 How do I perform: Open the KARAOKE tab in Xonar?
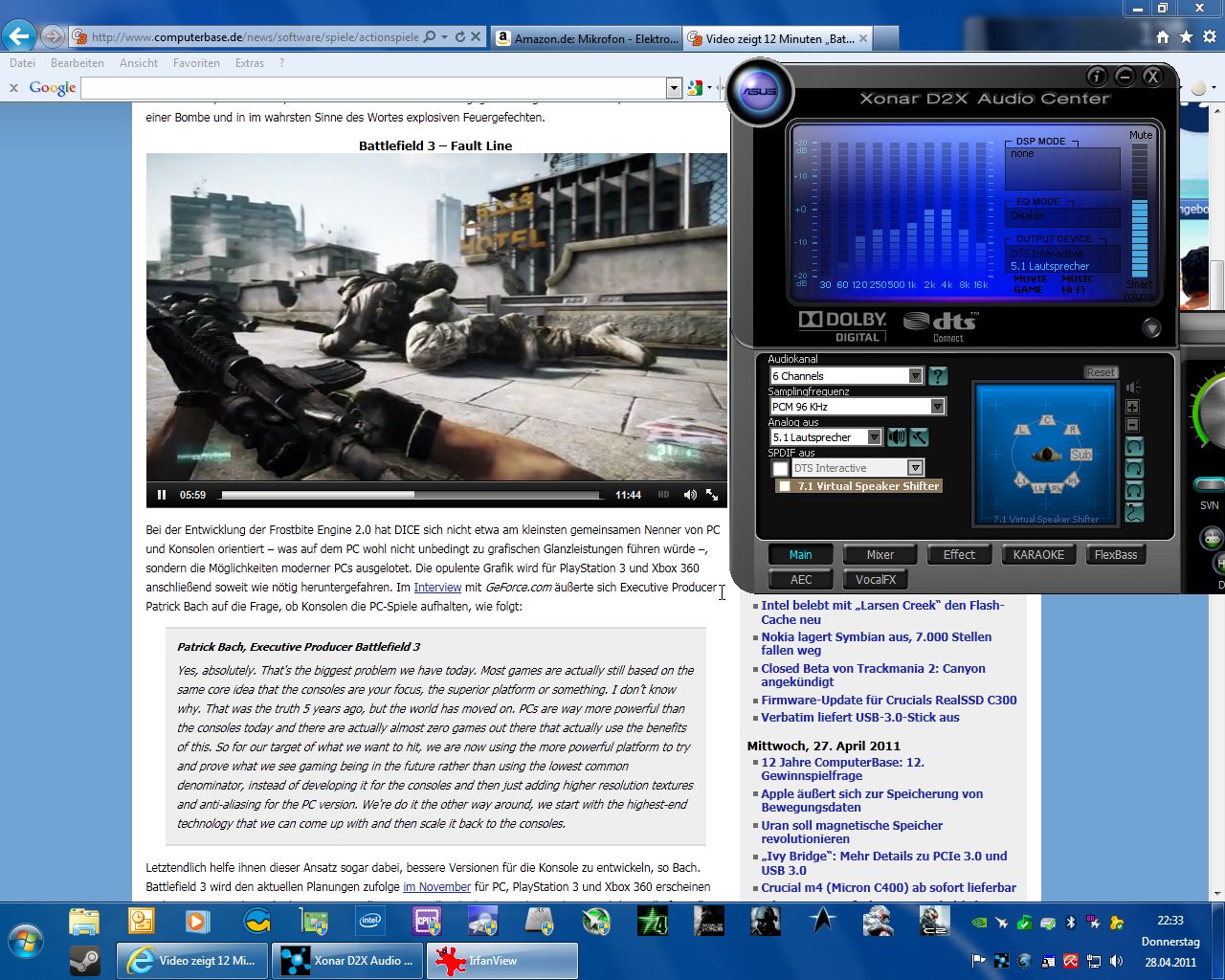(1038, 554)
